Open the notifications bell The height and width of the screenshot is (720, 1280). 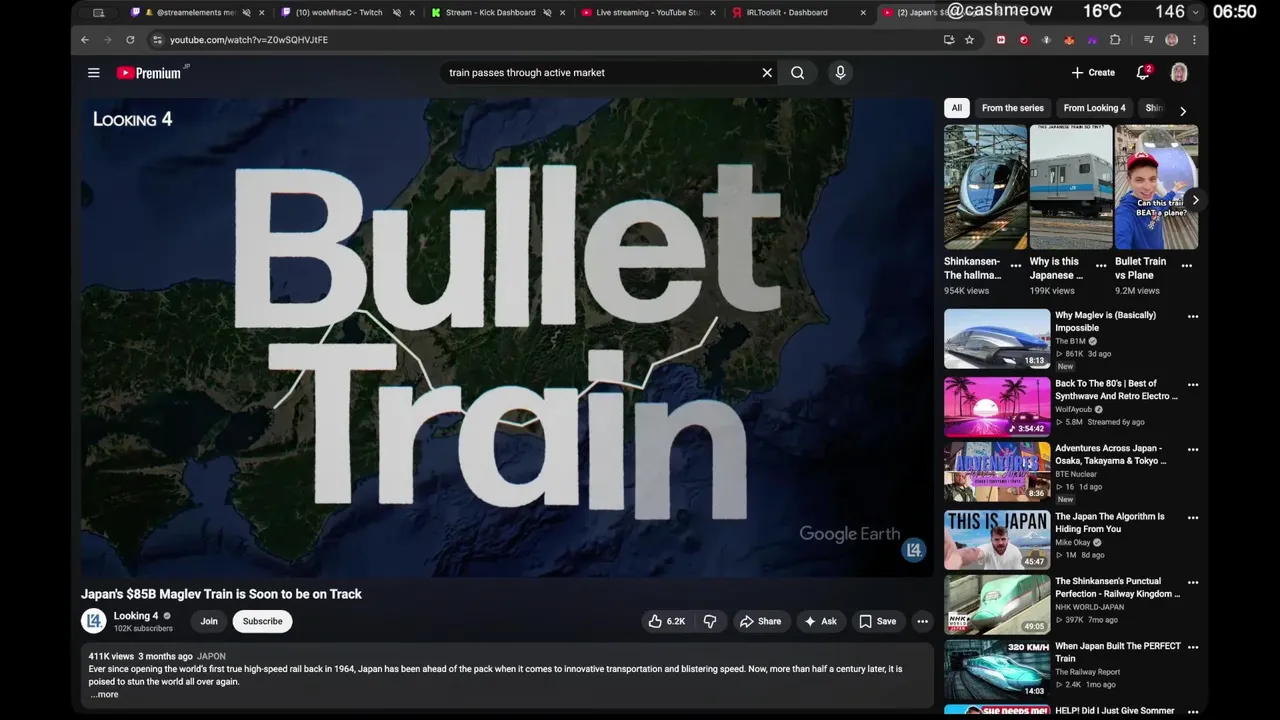coord(1143,73)
